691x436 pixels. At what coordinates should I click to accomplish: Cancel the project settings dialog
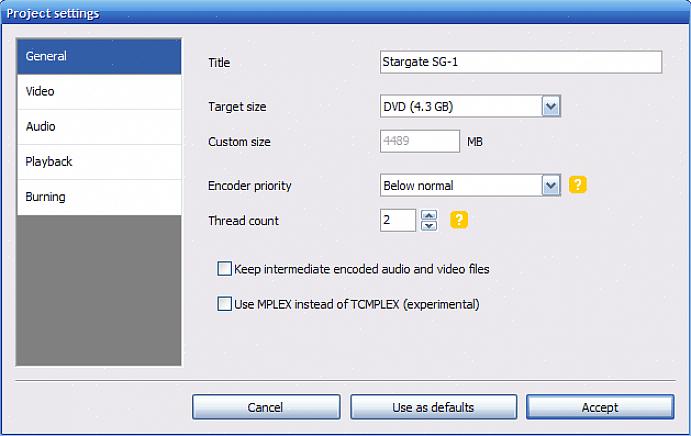(x=266, y=407)
